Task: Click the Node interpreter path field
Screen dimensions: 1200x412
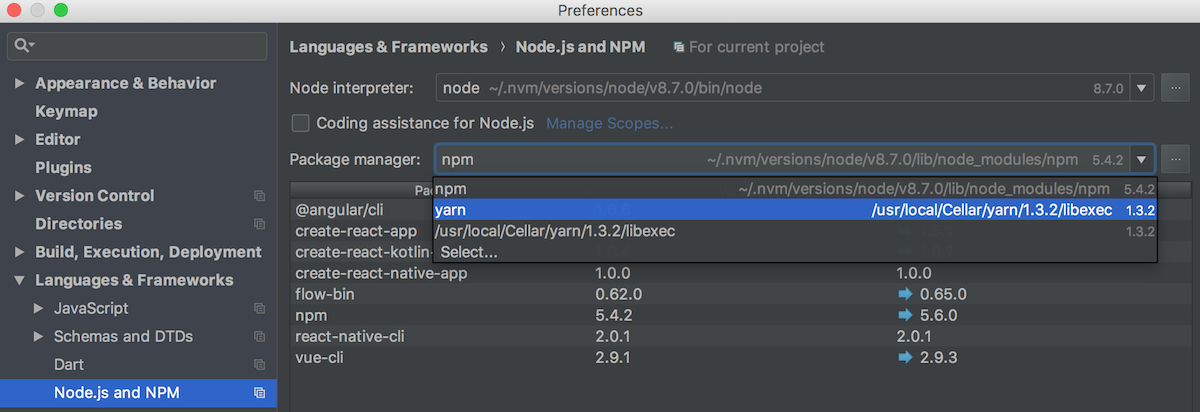Action: click(783, 88)
